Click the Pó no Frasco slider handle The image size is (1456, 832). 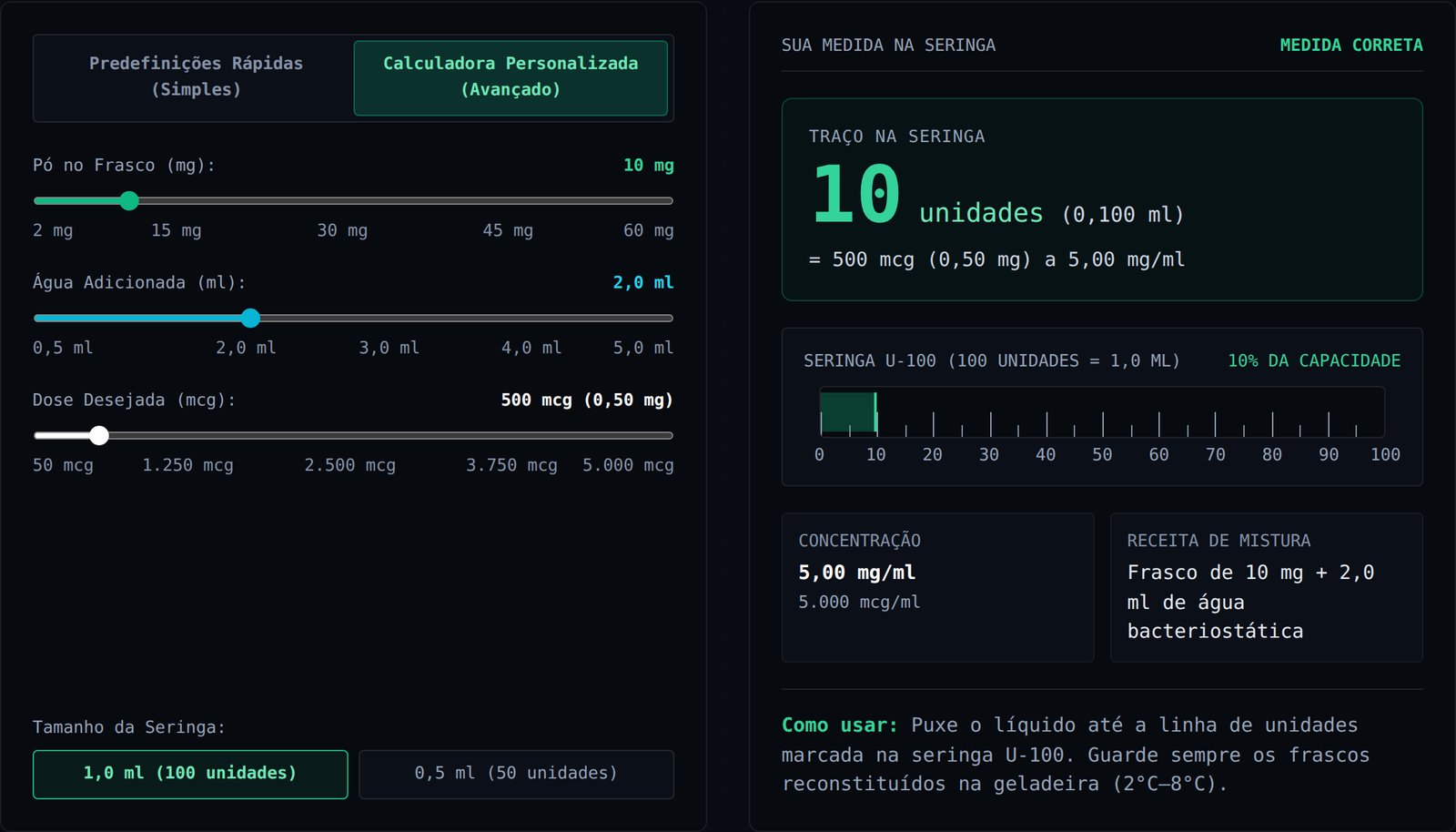pos(129,200)
